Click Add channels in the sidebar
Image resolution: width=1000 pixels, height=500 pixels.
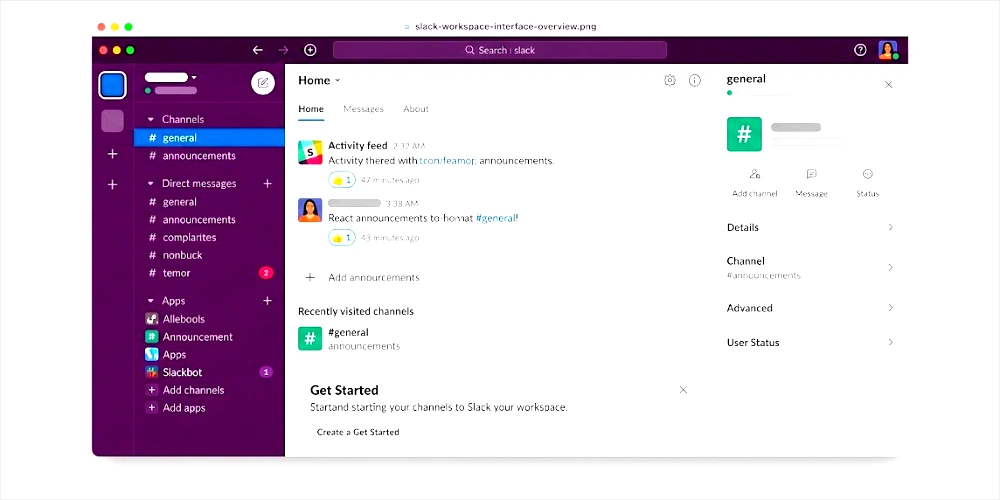click(185, 390)
